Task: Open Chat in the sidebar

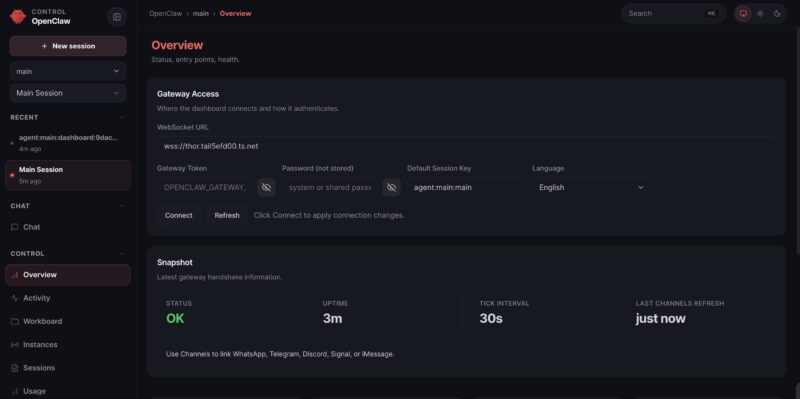Action: click(x=68, y=227)
